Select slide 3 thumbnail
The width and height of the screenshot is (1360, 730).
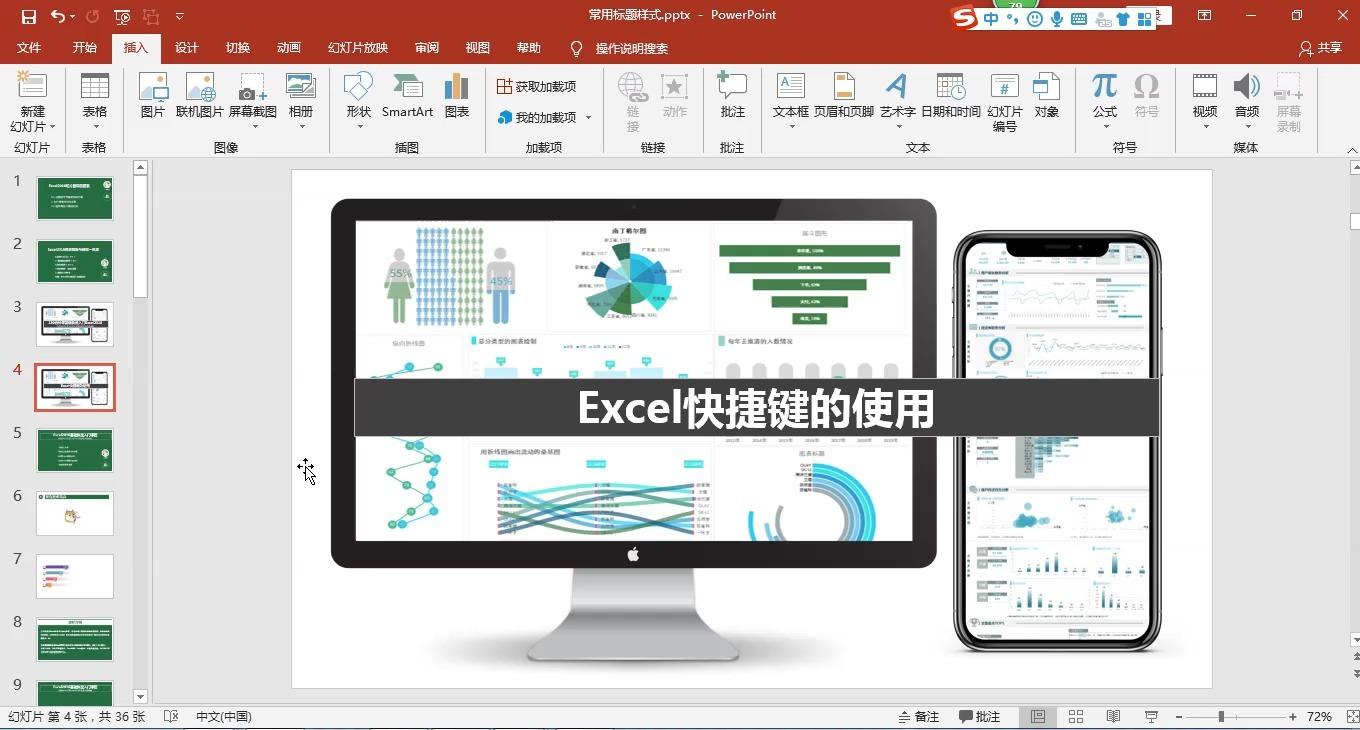click(x=75, y=324)
